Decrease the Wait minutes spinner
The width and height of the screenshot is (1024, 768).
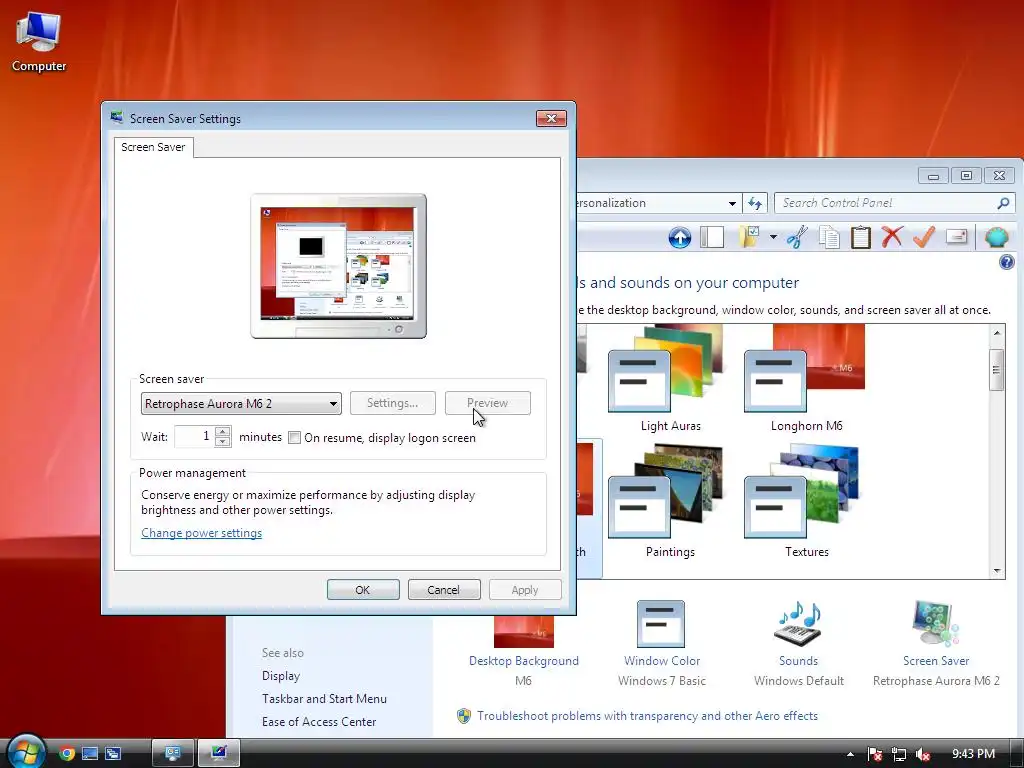coord(223,442)
